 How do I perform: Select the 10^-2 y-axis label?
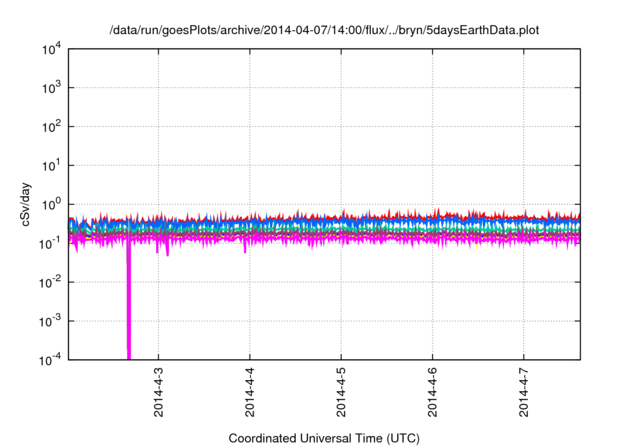(50, 283)
